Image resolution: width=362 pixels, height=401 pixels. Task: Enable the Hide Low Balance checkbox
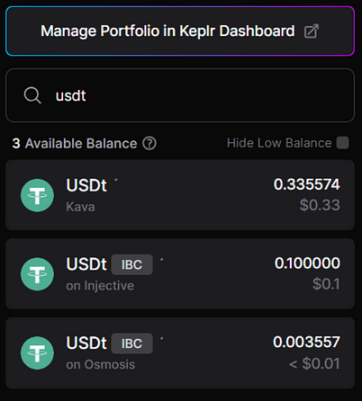(342, 143)
